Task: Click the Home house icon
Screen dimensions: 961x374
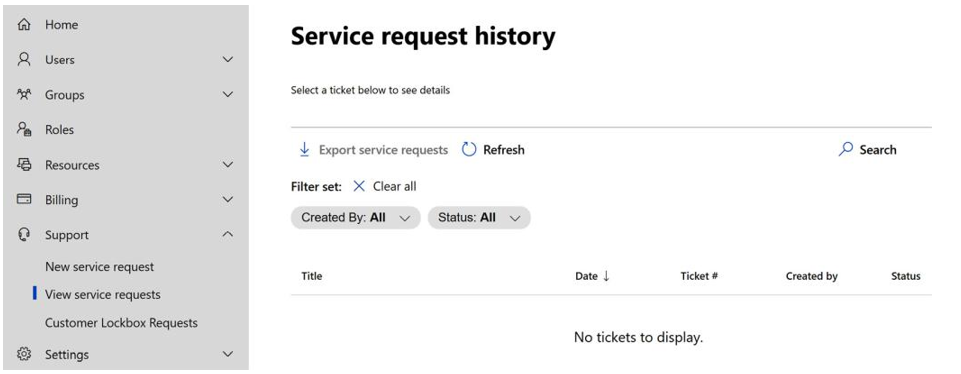Action: click(x=24, y=25)
